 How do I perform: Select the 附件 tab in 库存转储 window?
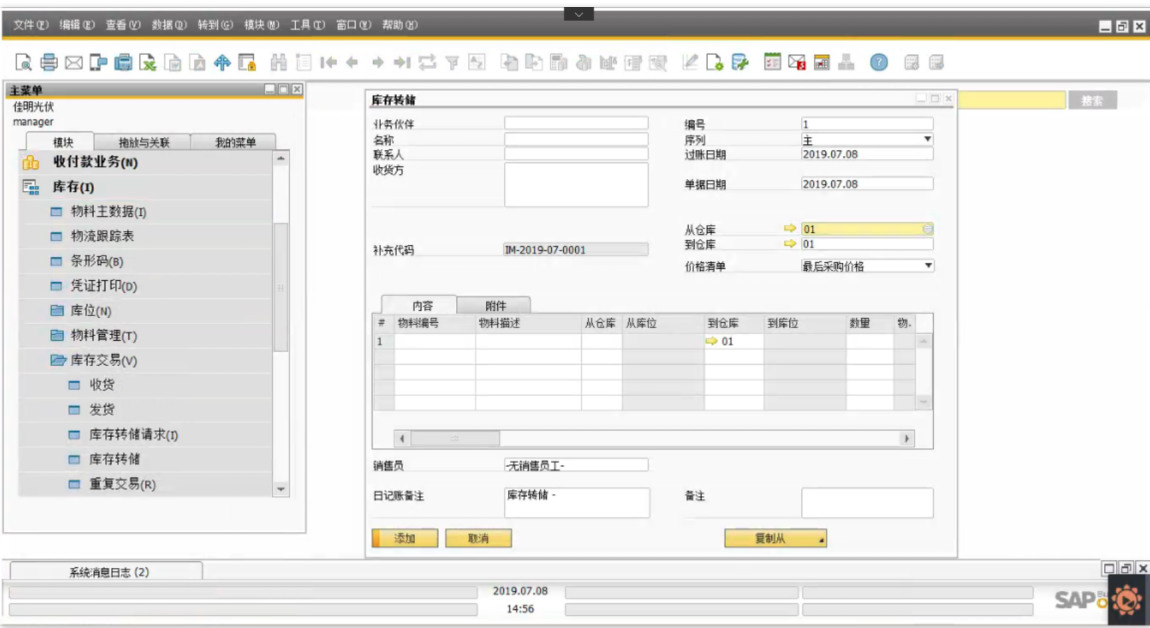pos(495,306)
